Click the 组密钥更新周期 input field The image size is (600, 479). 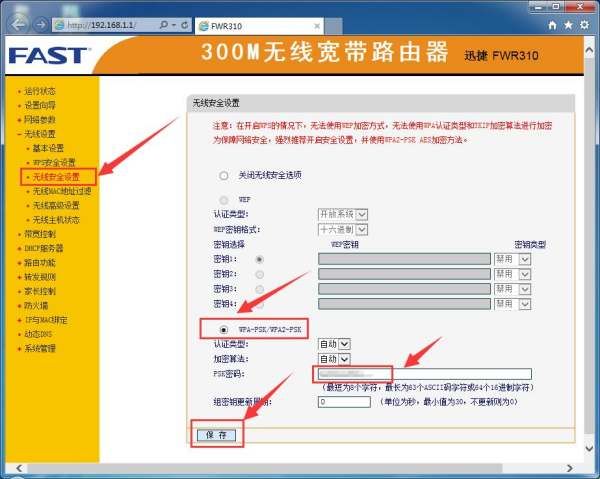tap(344, 402)
